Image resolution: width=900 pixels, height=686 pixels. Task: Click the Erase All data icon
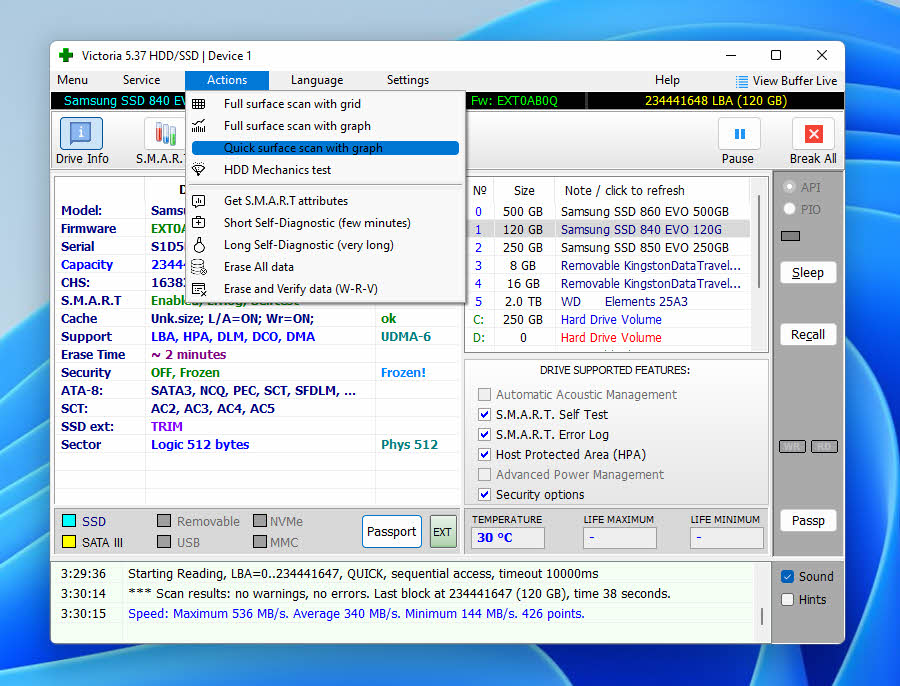tap(199, 267)
